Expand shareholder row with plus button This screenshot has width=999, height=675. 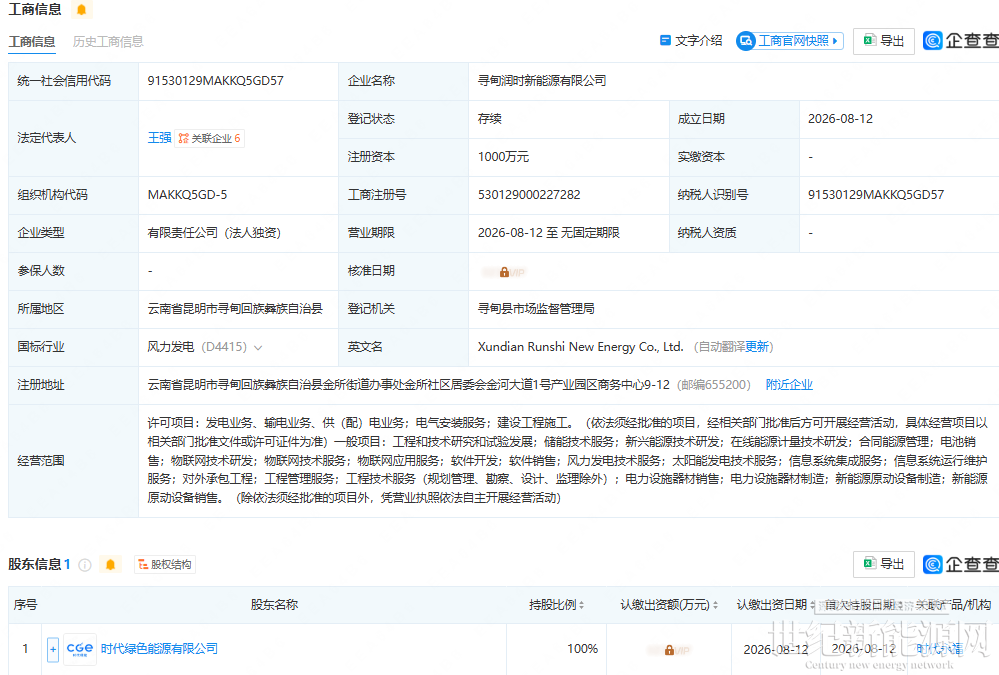point(53,649)
